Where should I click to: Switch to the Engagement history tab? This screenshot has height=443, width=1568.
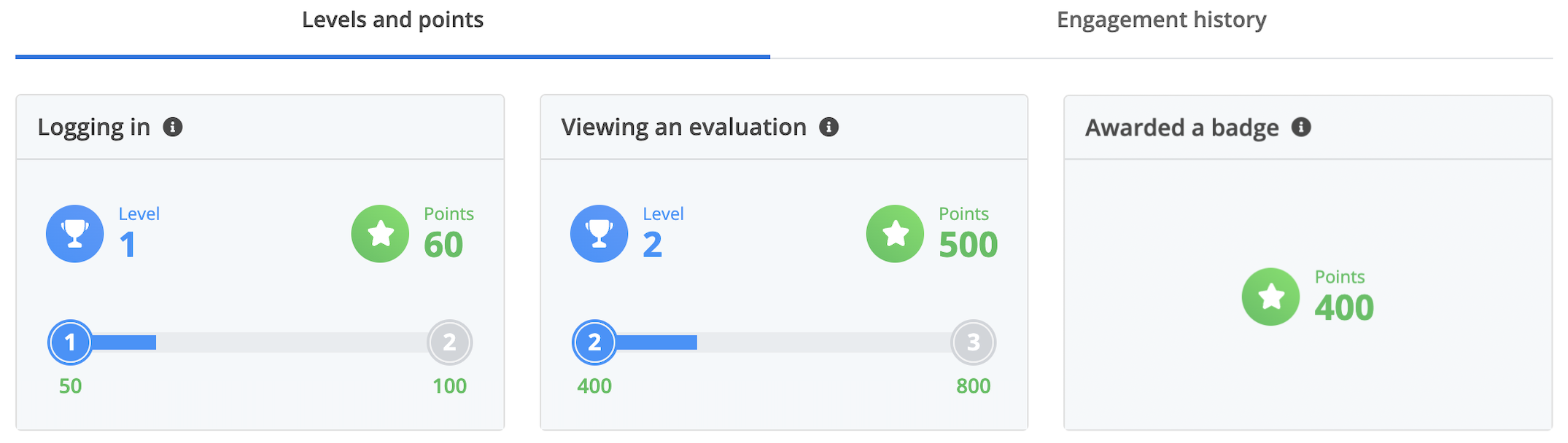[x=1161, y=20]
